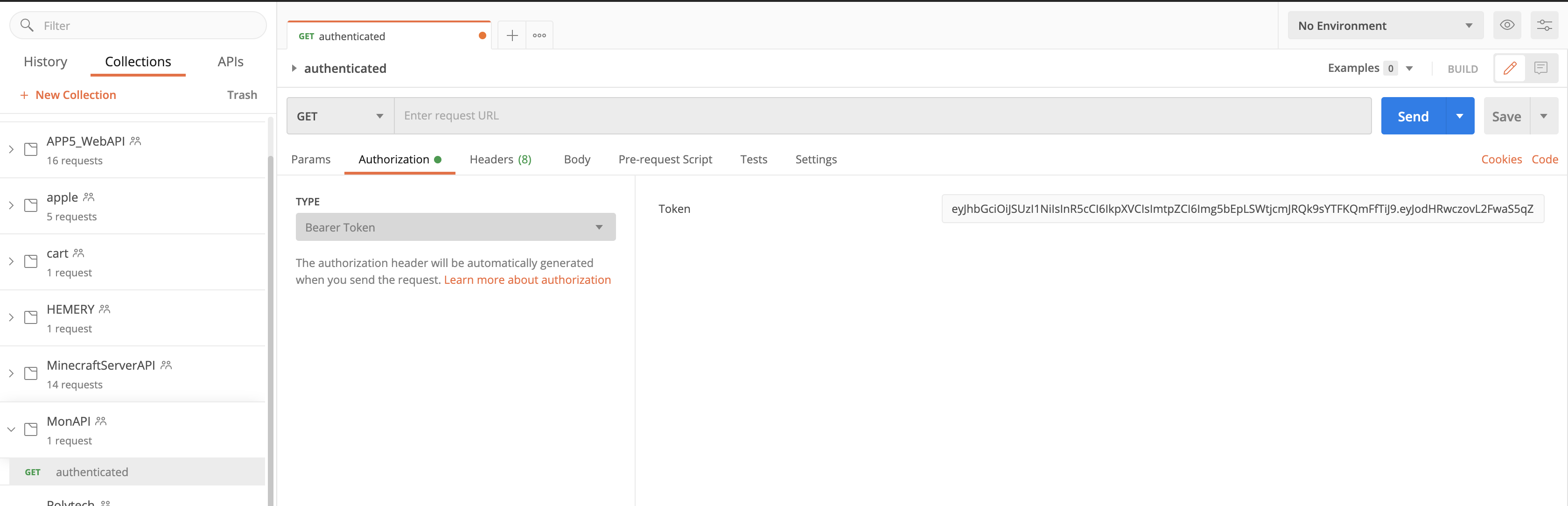Screen dimensions: 1568x506
Task: Open the Send button dropdown arrow
Action: tap(1459, 116)
